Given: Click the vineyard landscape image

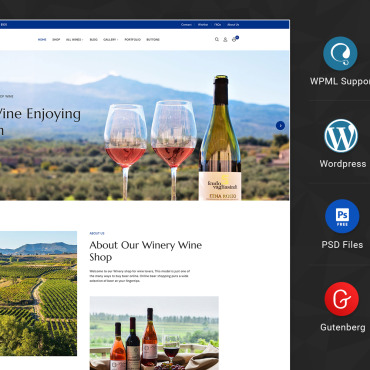Looking at the screenshot, I should (x=38, y=293).
